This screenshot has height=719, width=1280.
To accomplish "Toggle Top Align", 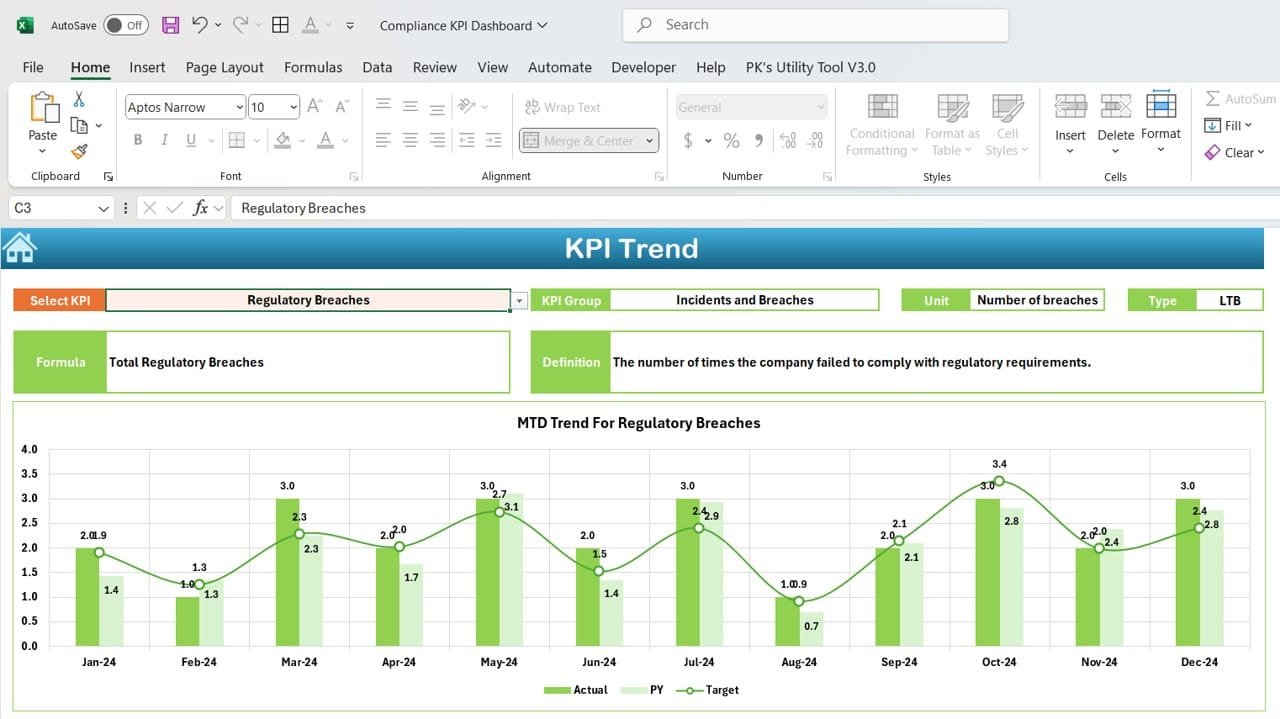I will [383, 106].
